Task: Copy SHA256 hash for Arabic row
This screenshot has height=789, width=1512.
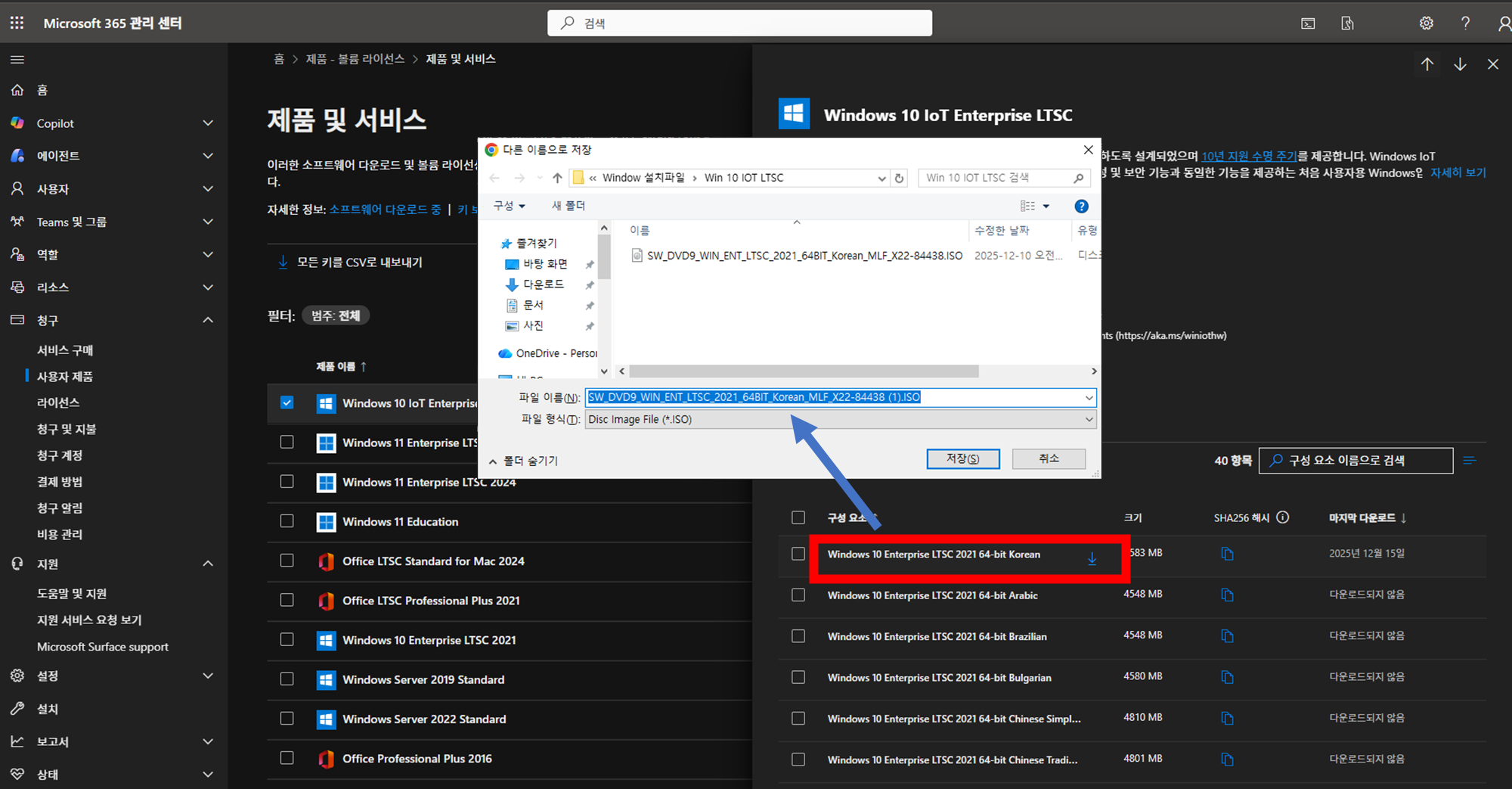Action: pyautogui.click(x=1227, y=595)
